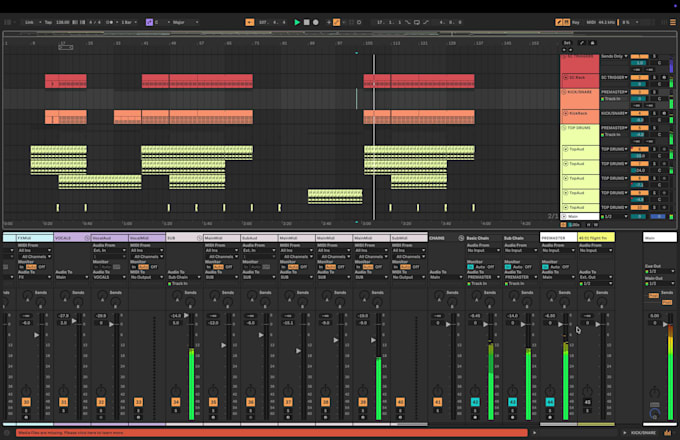Screen dimensions: 680x440
Task: Fold the SUB group in the mixer
Action: [200, 238]
